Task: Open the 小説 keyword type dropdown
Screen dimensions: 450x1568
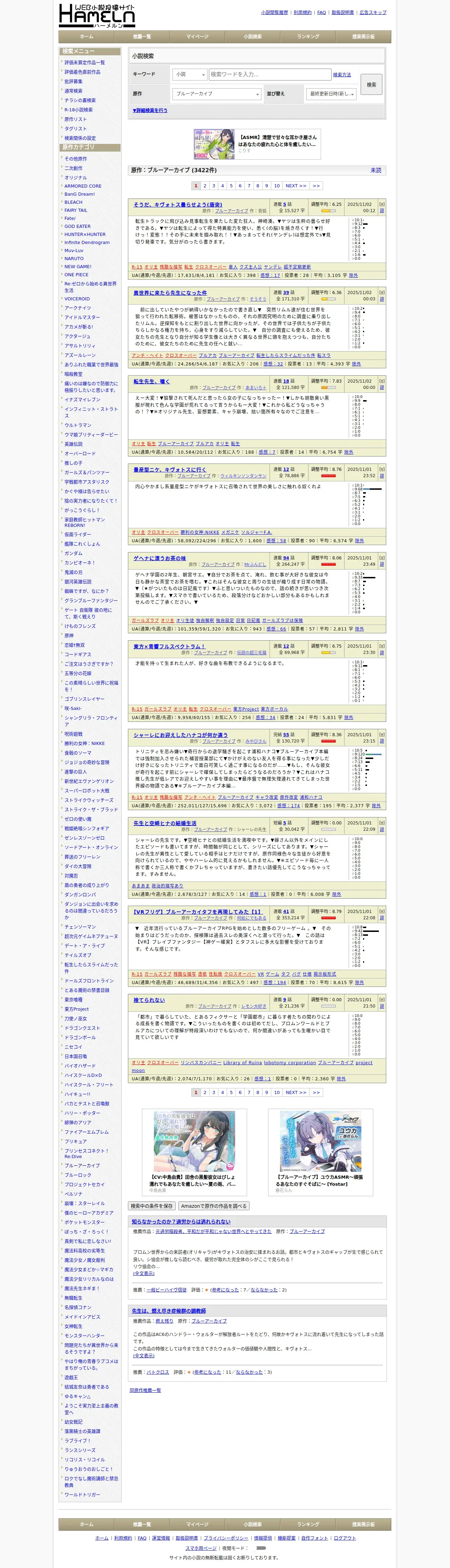Action: pyautogui.click(x=190, y=74)
